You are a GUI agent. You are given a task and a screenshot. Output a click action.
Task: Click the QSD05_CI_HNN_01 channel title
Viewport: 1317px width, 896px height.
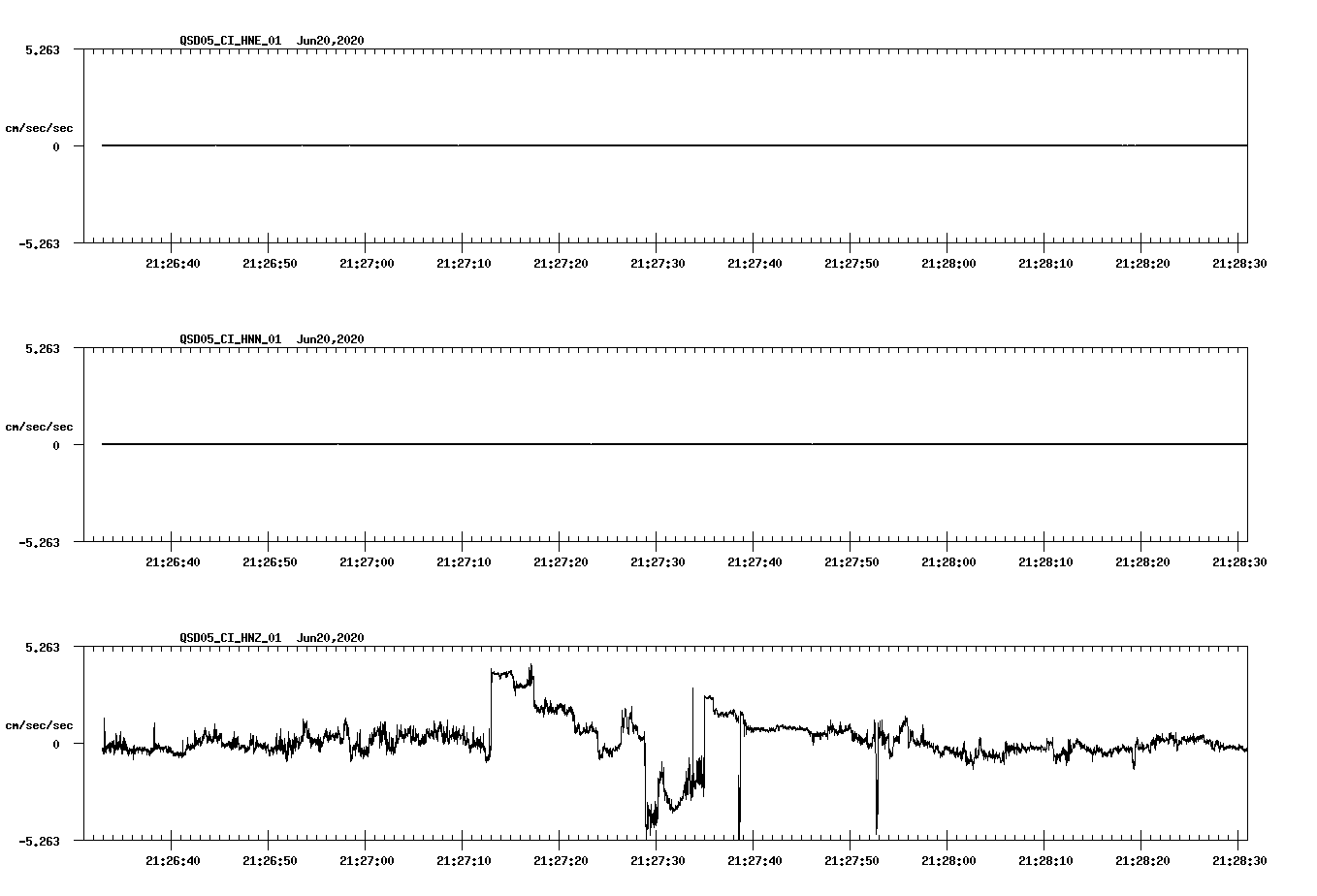[231, 339]
